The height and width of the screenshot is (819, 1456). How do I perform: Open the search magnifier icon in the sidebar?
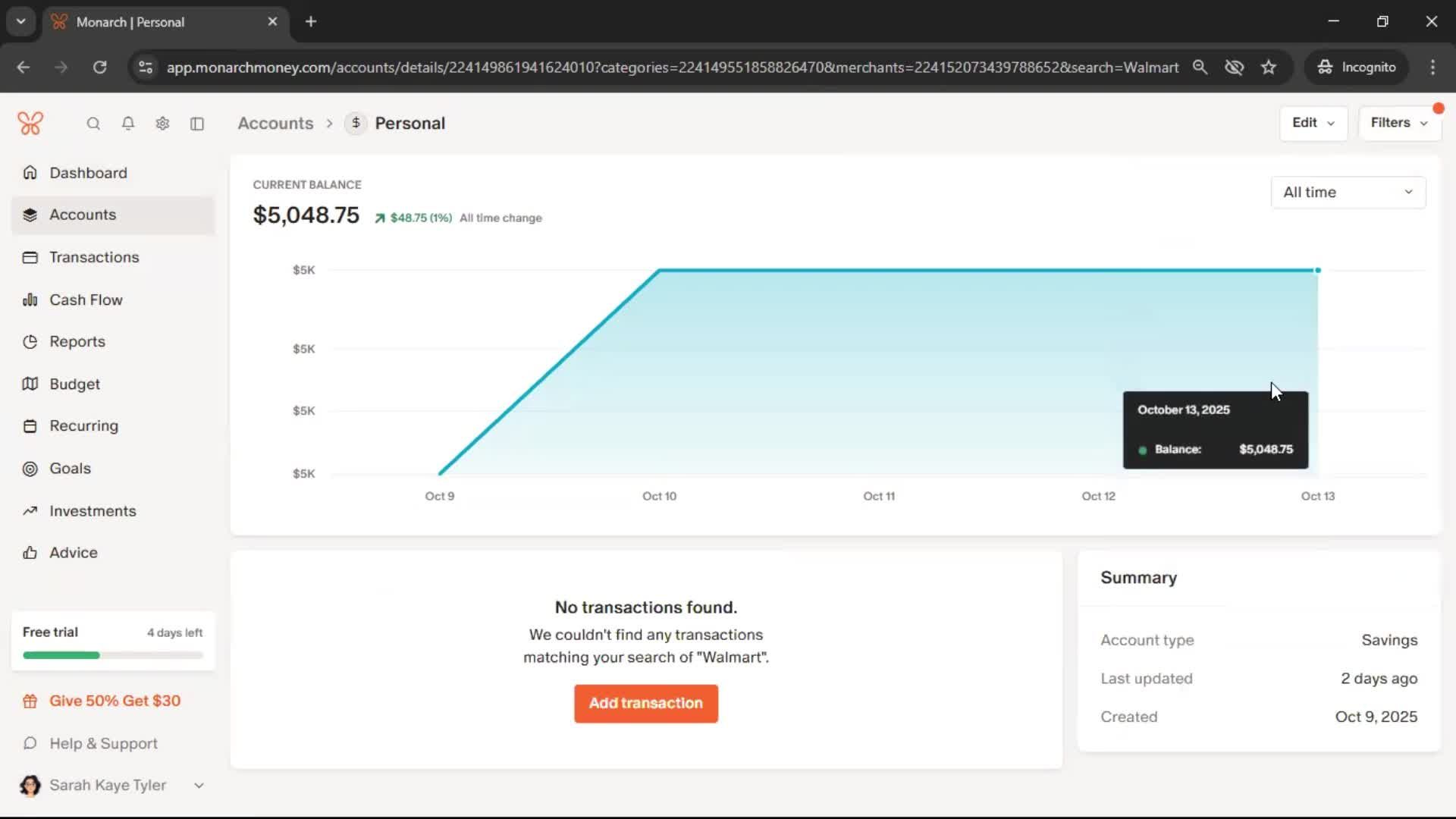click(93, 124)
